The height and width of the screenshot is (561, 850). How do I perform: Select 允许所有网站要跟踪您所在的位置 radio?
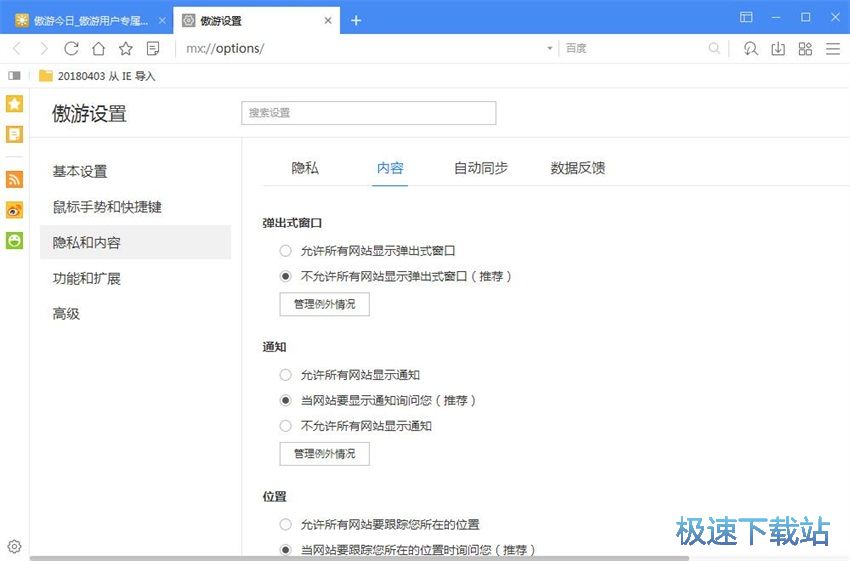(285, 524)
